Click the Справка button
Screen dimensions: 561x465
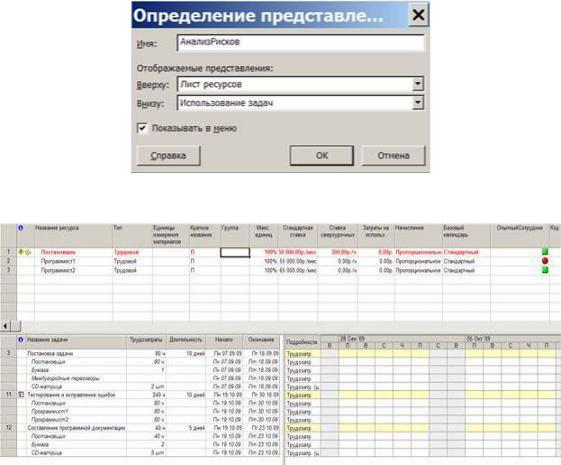[168, 156]
